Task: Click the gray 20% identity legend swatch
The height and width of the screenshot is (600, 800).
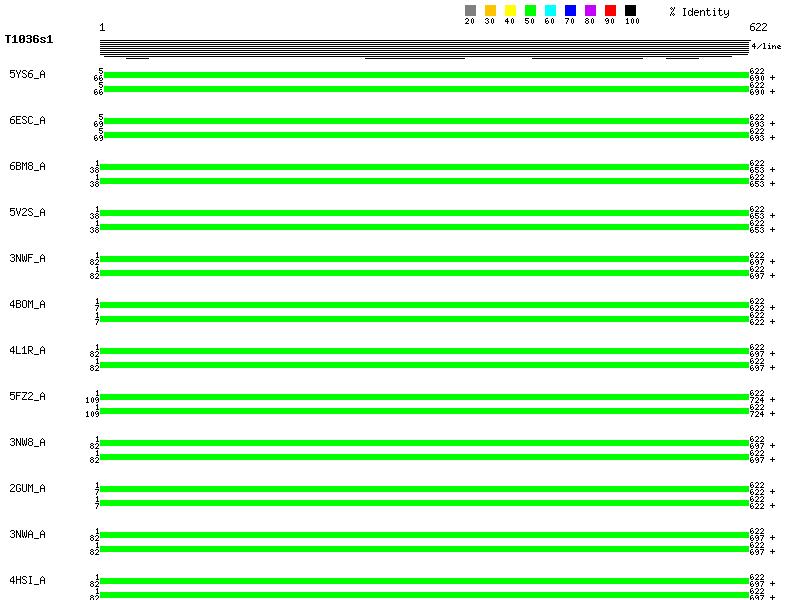Action: 470,11
